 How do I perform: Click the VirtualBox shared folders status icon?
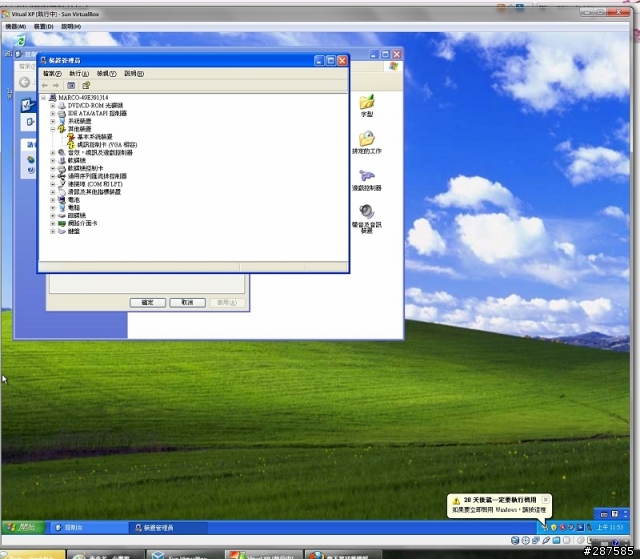(x=556, y=541)
